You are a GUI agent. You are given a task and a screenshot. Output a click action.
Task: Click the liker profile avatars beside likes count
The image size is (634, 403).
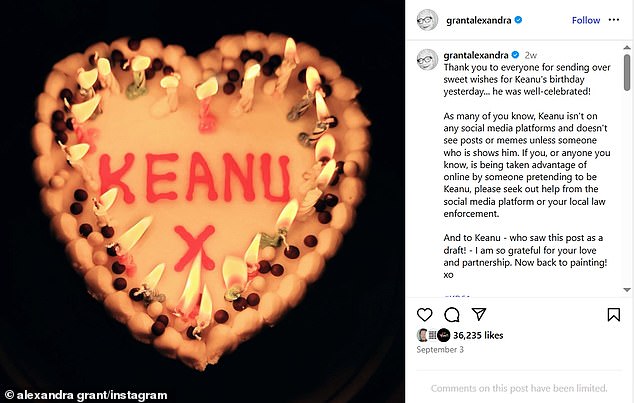(x=431, y=335)
